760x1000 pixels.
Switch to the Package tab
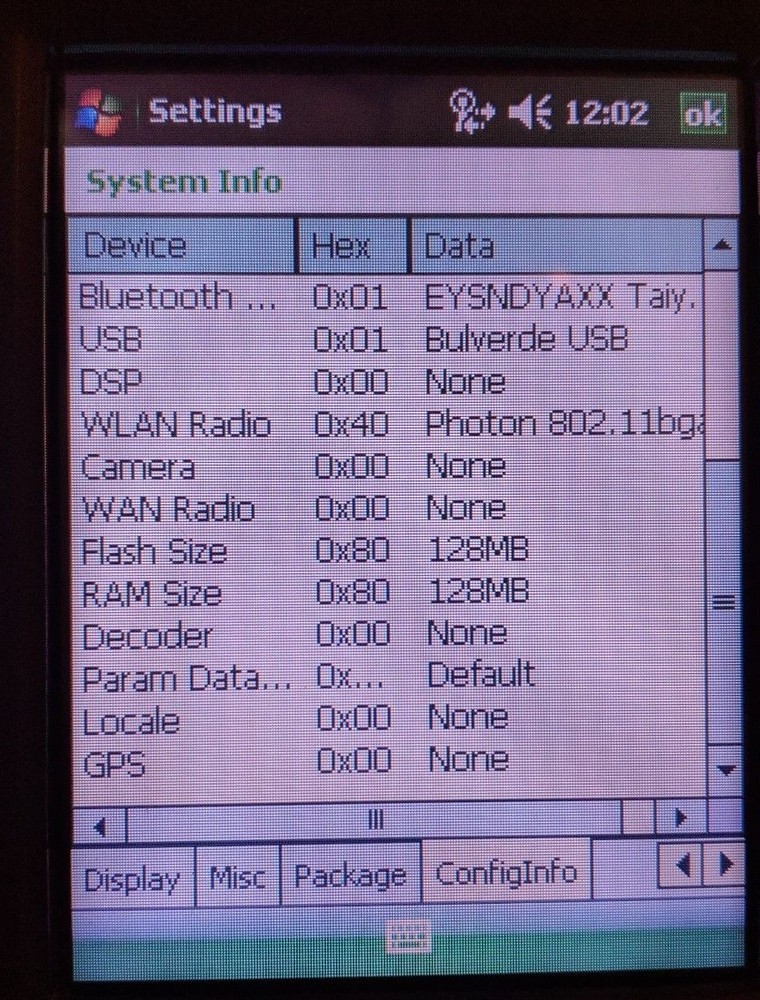click(350, 875)
